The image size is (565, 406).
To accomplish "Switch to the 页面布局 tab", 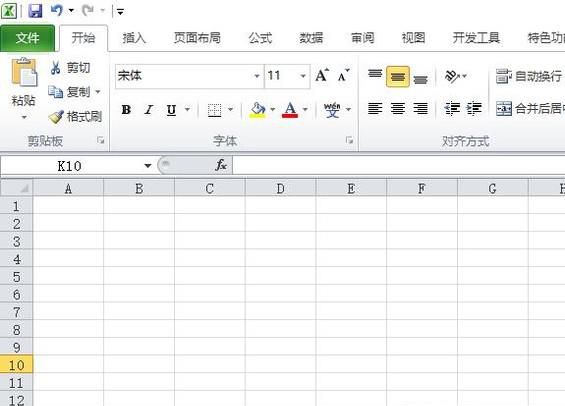I will coord(197,38).
